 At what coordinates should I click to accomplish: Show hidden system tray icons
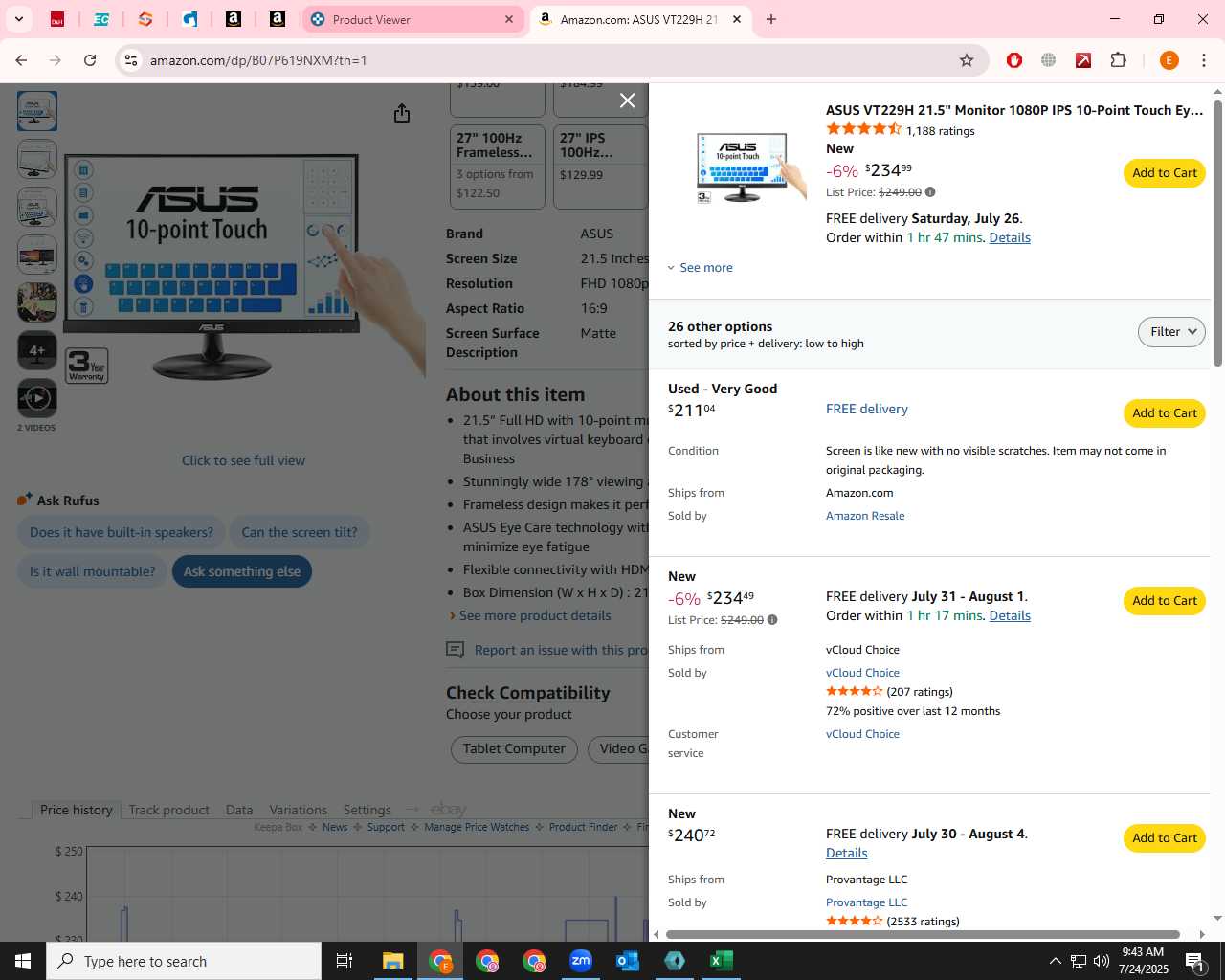tap(1055, 961)
